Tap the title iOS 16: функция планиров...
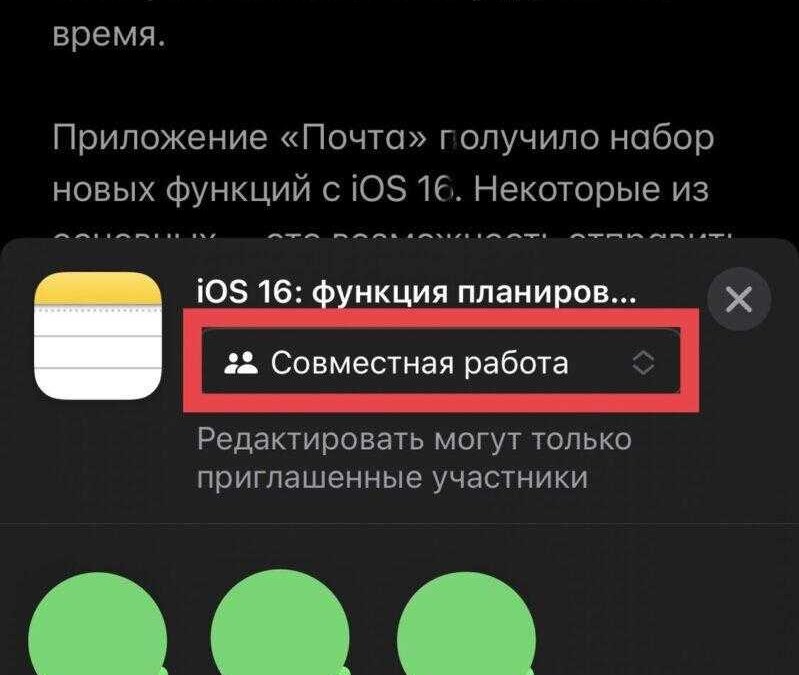Viewport: 799px width, 675px height. [416, 294]
